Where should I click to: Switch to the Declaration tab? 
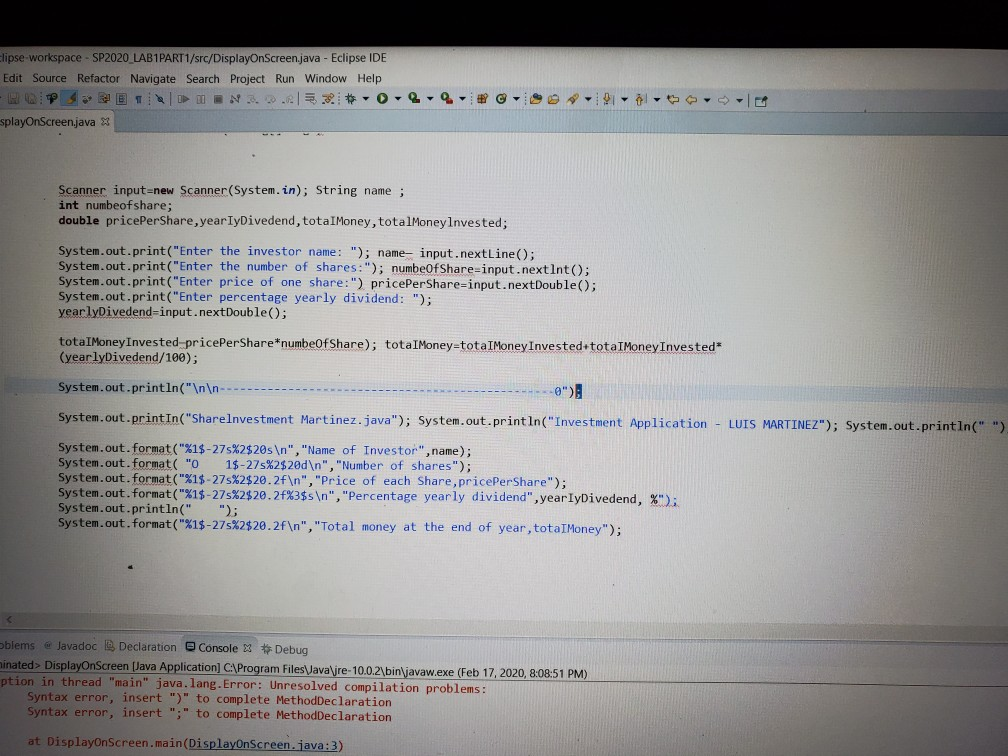point(141,647)
